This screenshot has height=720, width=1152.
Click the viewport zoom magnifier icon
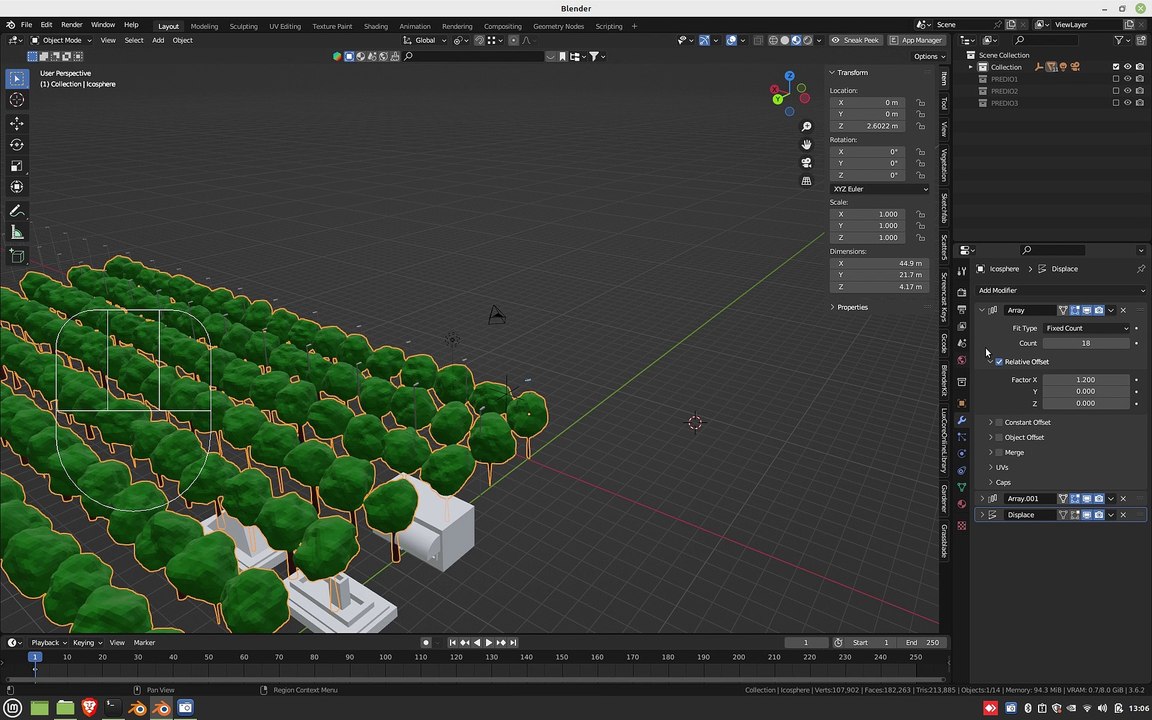(x=806, y=127)
